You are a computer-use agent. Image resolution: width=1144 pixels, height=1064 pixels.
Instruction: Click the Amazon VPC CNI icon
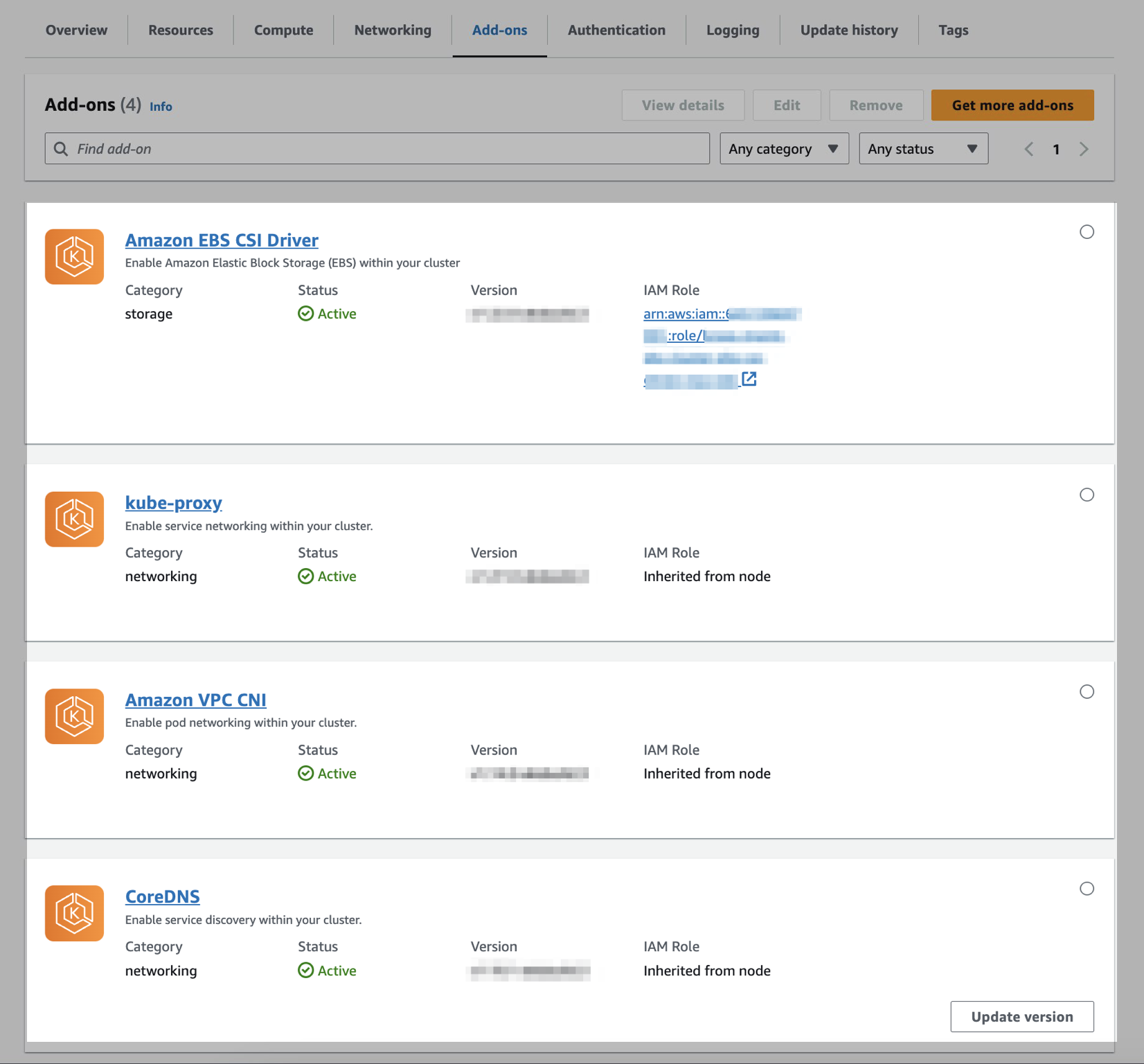[74, 716]
